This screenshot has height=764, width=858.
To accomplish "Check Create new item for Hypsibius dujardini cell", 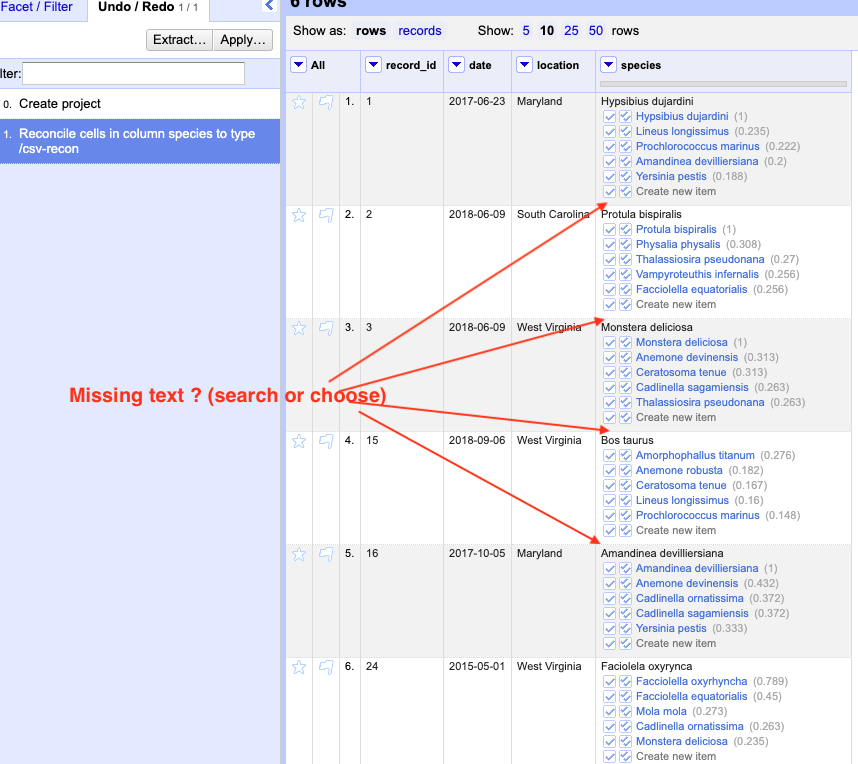I will [x=610, y=192].
